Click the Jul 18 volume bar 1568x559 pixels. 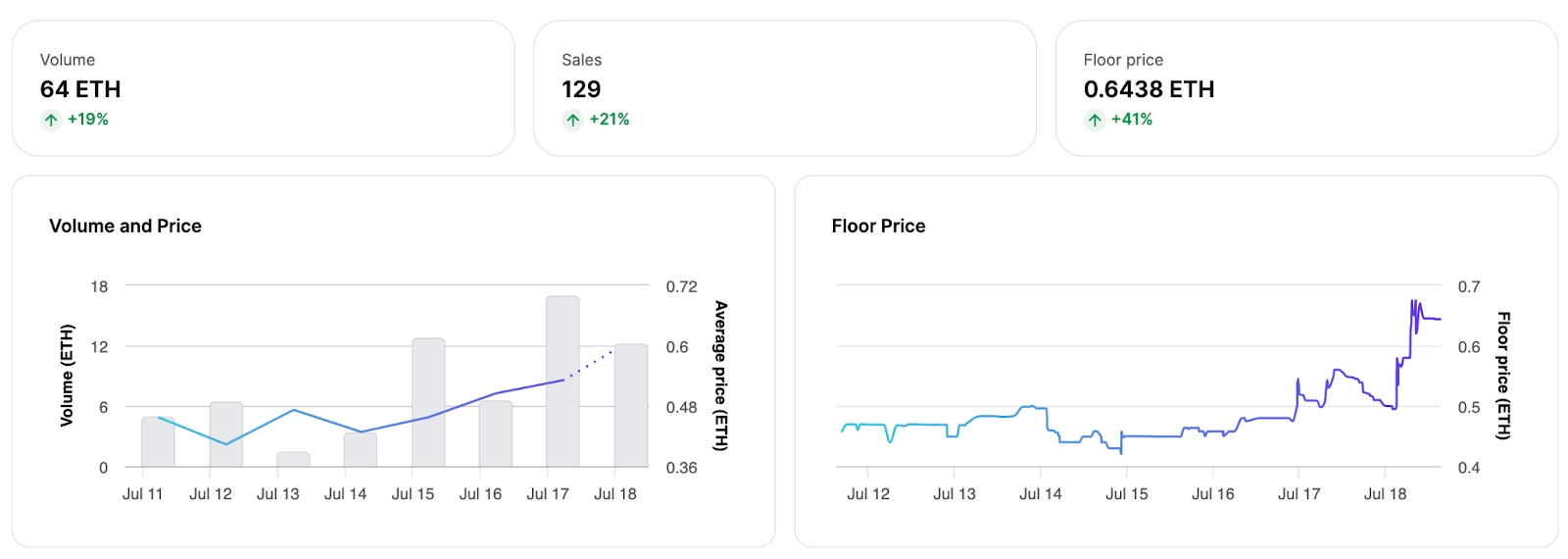(631, 405)
